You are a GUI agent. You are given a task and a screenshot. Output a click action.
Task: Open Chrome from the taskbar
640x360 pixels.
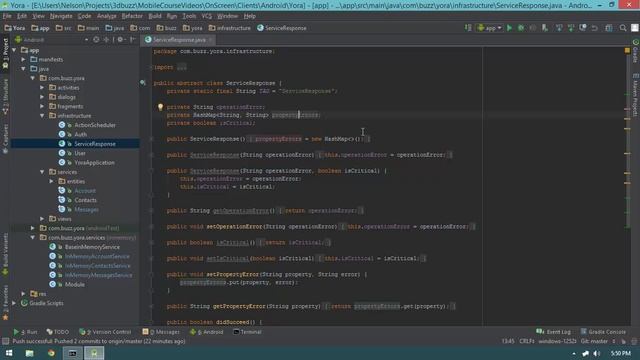point(51,353)
